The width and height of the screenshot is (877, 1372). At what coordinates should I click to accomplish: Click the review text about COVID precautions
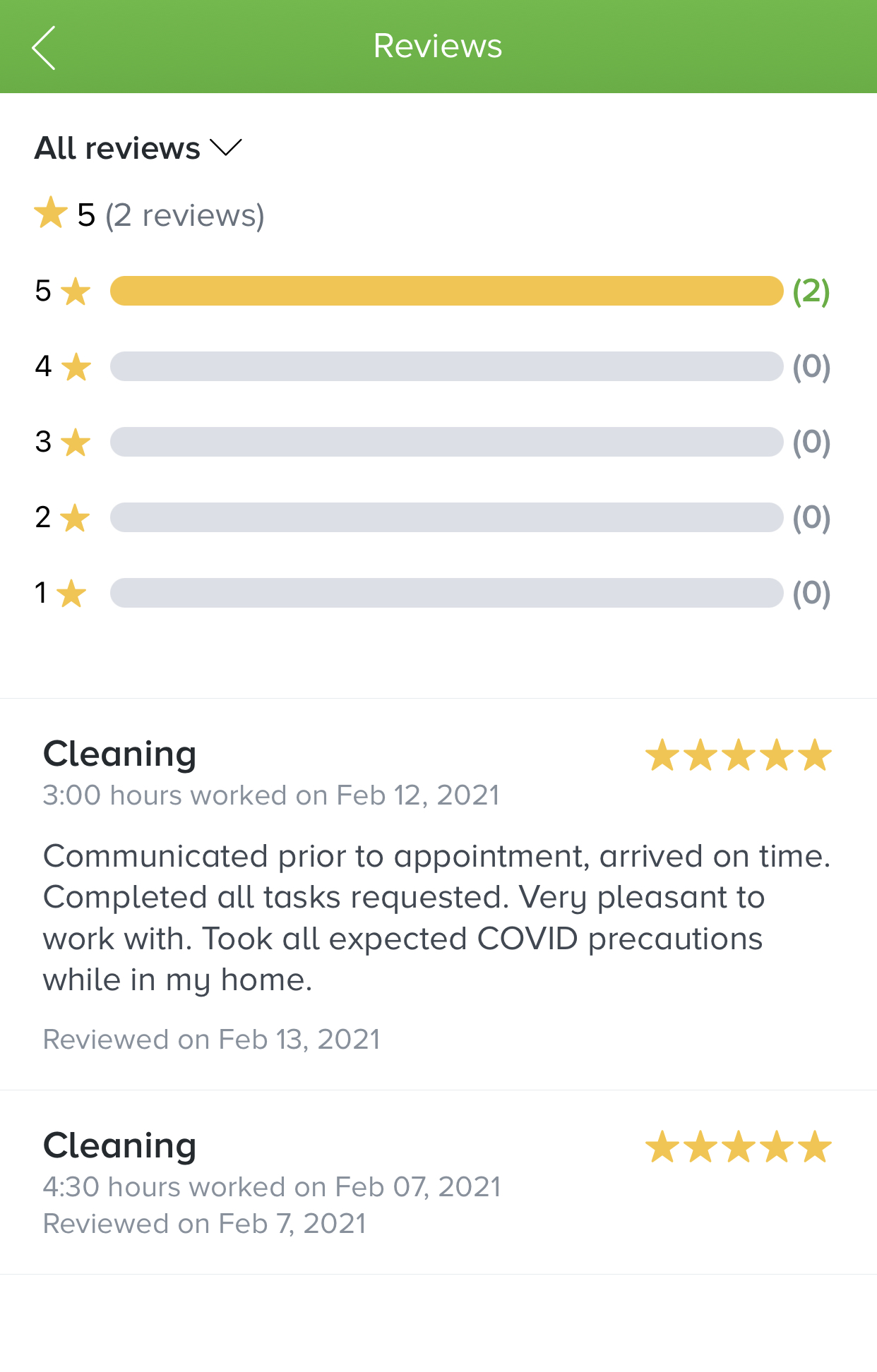tap(438, 917)
